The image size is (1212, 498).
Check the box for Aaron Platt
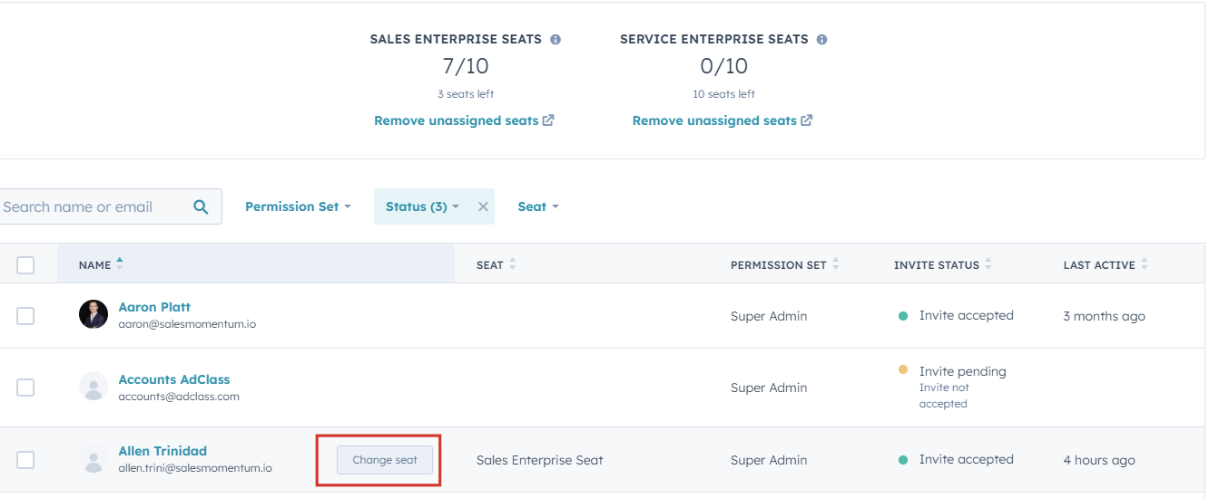tap(26, 316)
